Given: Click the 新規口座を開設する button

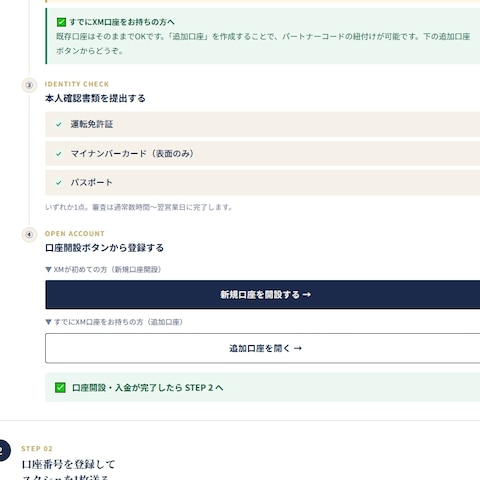Looking at the screenshot, I should (x=263, y=295).
